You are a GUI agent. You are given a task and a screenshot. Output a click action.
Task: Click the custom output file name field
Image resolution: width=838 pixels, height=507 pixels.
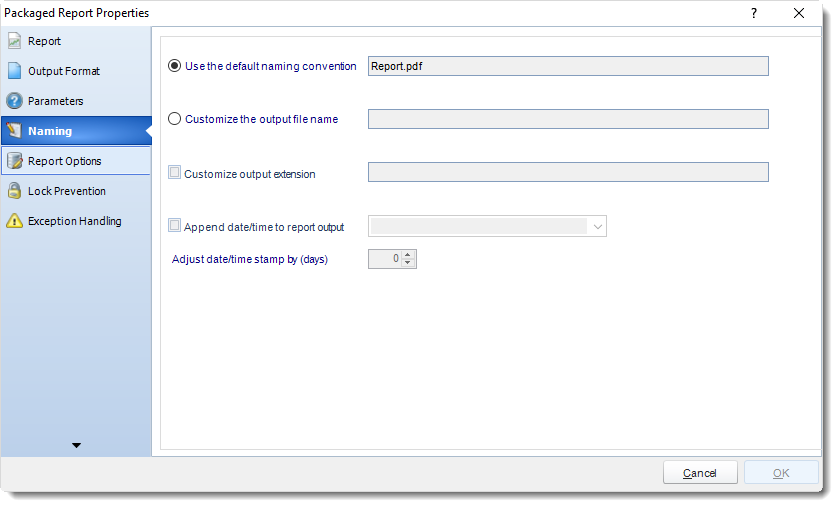coord(568,119)
